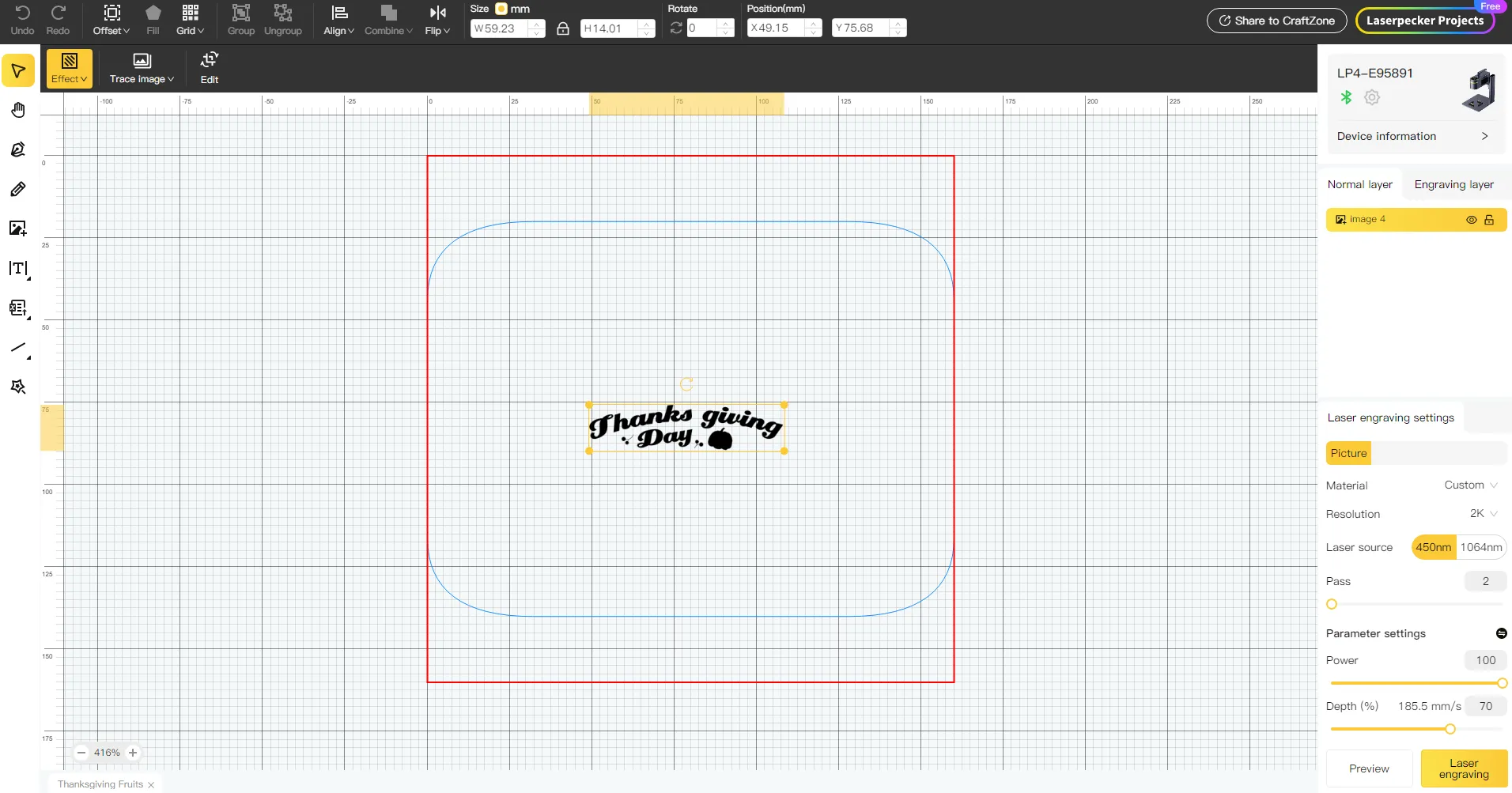Image resolution: width=1512 pixels, height=793 pixels.
Task: Start Laser engraving
Action: point(1464,768)
